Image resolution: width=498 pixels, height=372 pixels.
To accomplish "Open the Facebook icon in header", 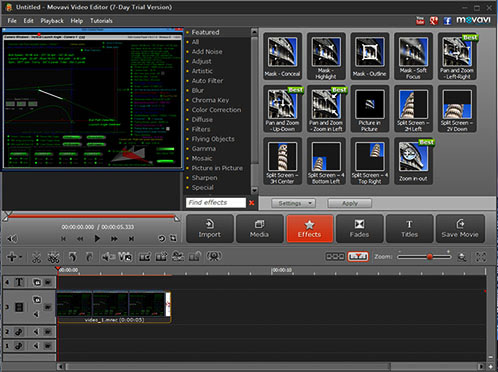I will click(447, 21).
